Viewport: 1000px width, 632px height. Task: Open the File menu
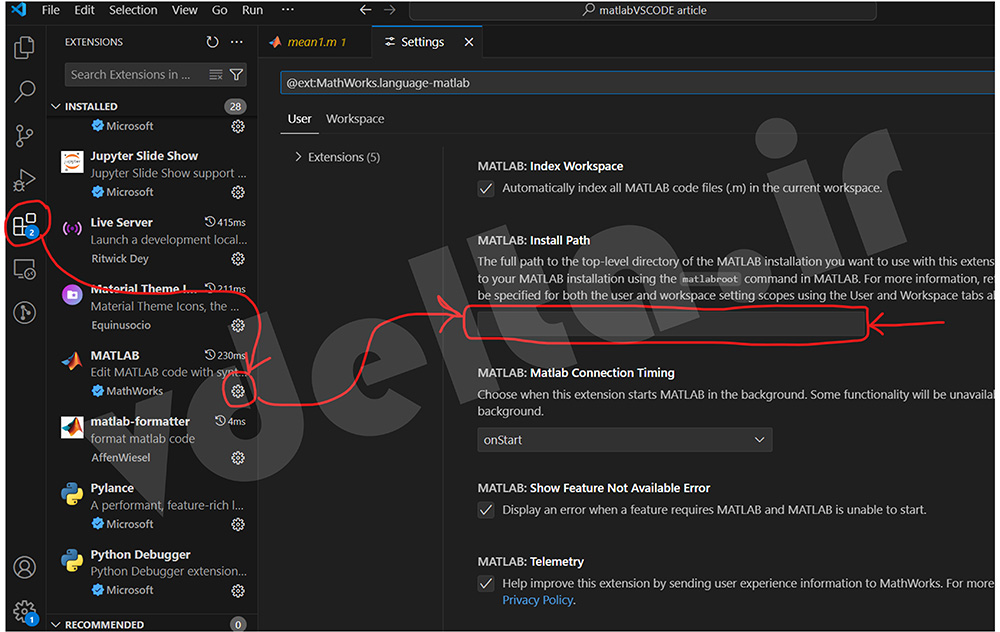50,10
